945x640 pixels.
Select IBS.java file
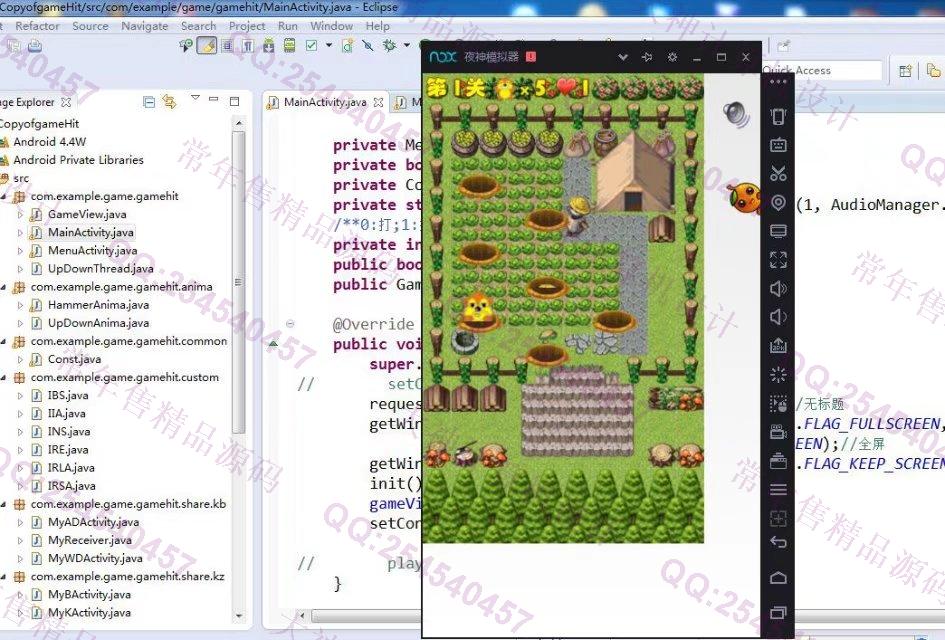pos(68,395)
